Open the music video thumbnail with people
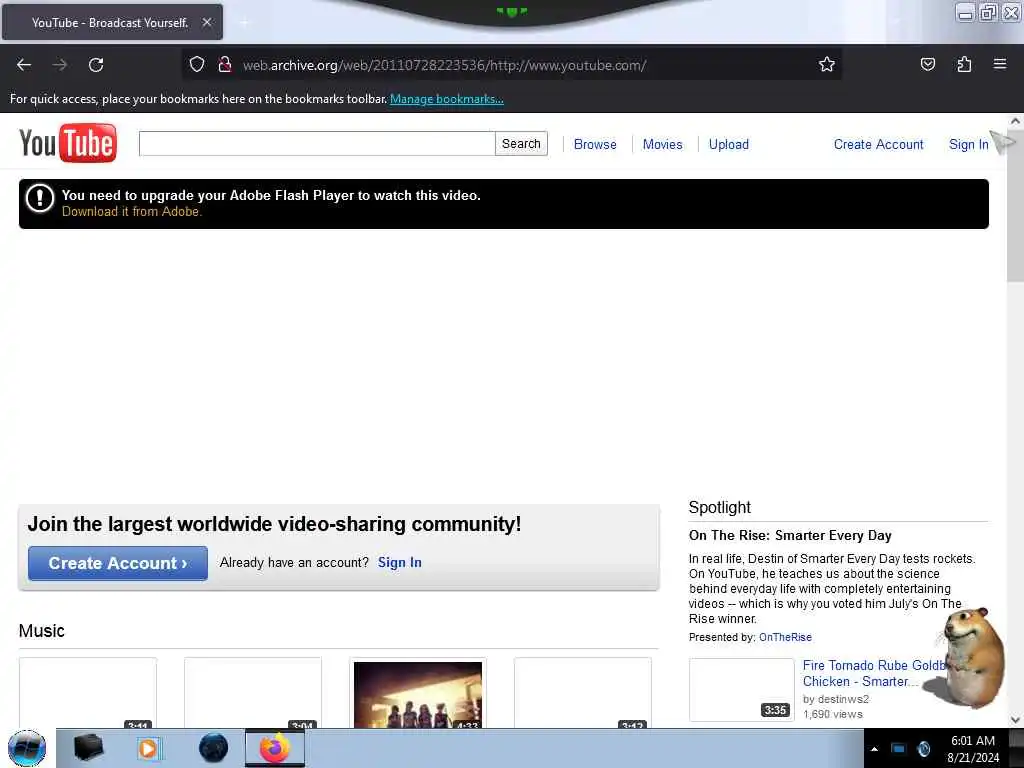Screen dimensions: 1024x768 [418, 694]
